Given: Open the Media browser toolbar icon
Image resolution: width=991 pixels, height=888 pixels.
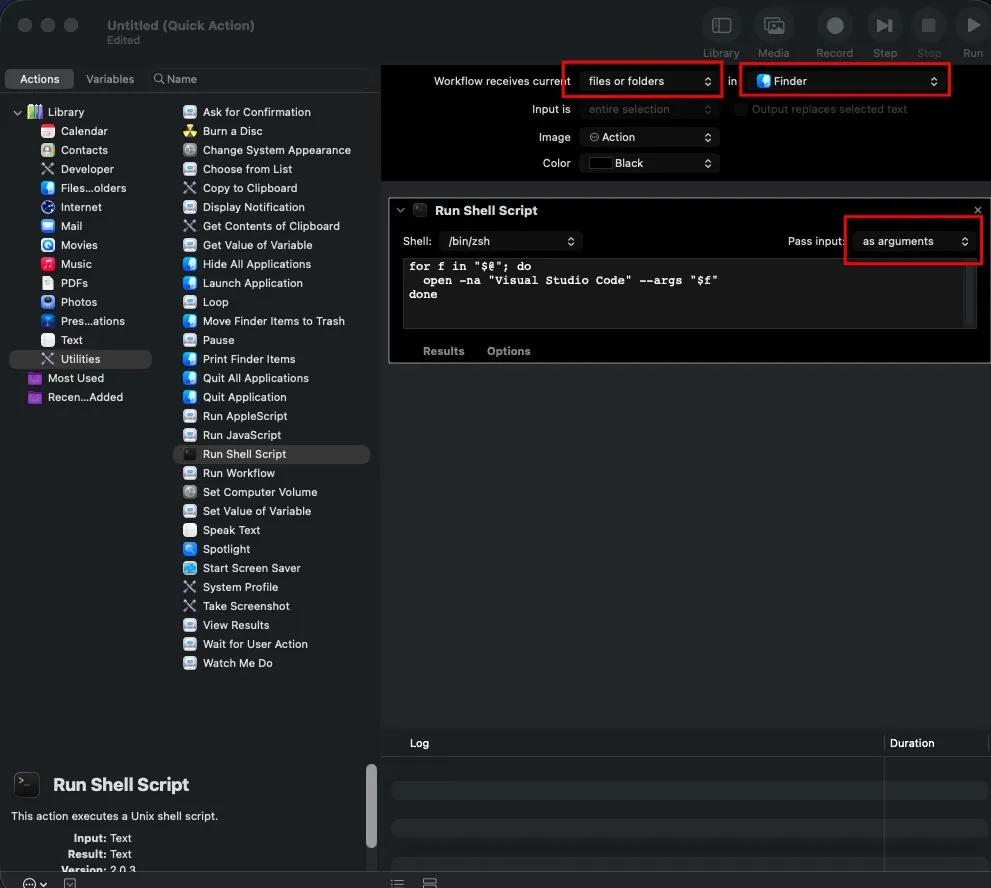Looking at the screenshot, I should pos(773,26).
